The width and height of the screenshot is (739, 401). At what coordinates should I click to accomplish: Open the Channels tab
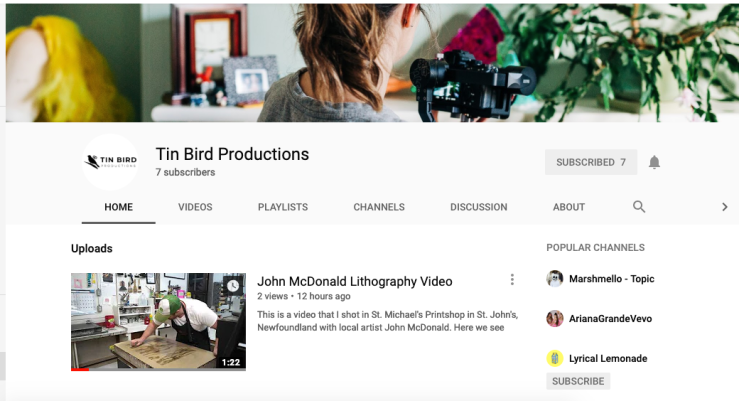coord(379,207)
